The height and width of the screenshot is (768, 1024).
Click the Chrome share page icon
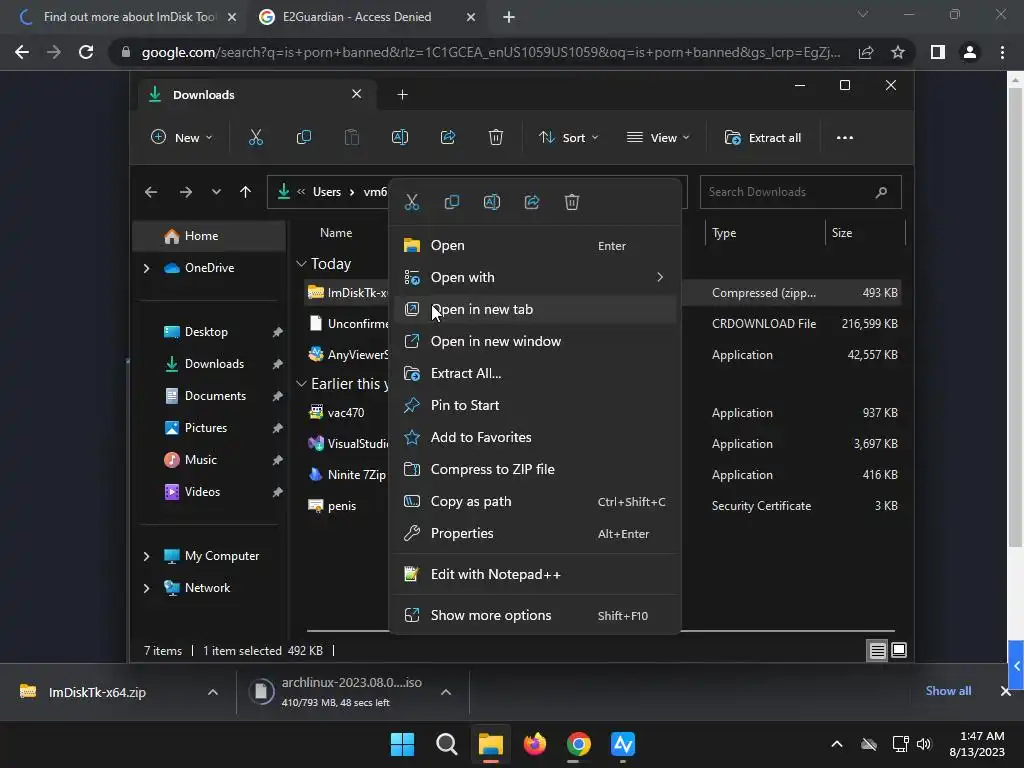pyautogui.click(x=866, y=52)
